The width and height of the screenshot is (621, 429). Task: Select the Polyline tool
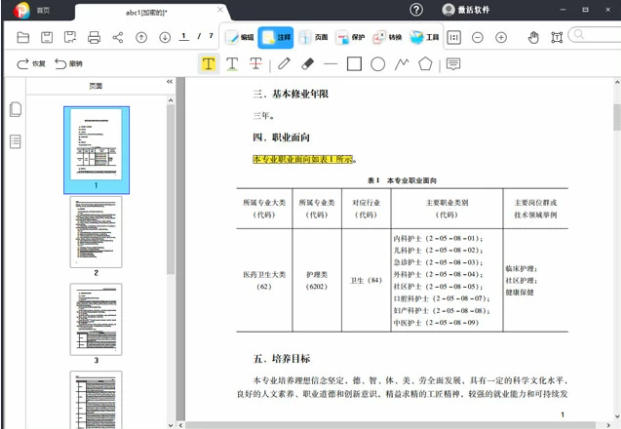(x=402, y=63)
